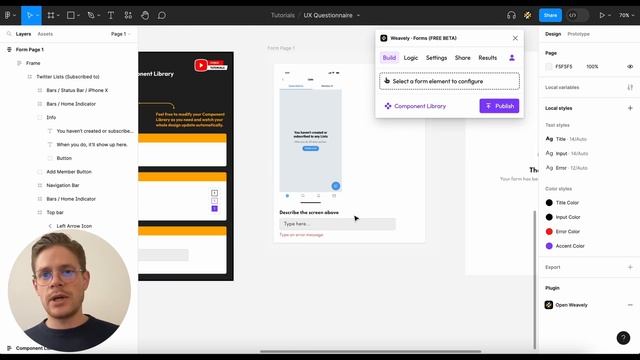The image size is (640, 360).
Task: Click the search icon in Layers panel
Action: pos(9,34)
